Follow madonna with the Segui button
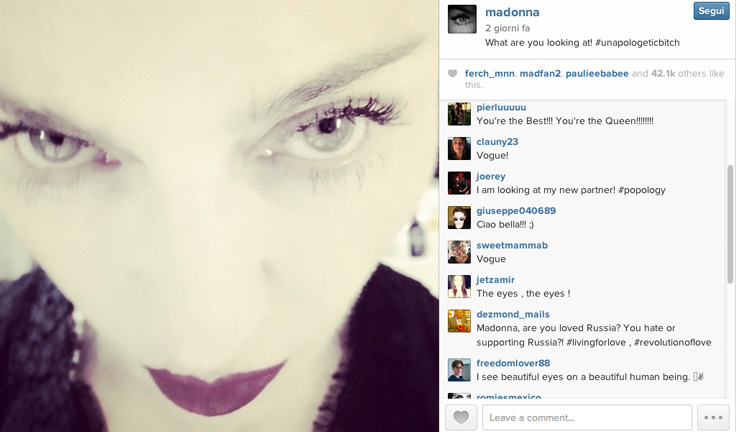736x432 pixels. click(711, 11)
